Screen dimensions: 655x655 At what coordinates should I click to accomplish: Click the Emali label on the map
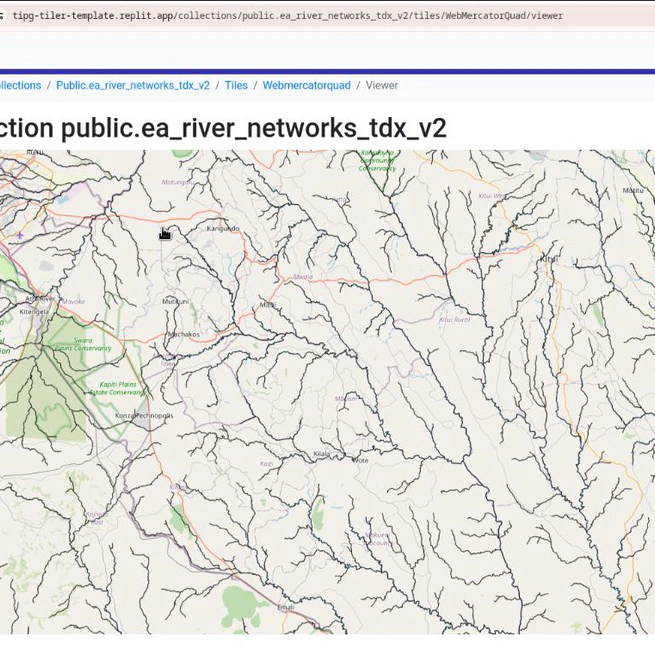286,607
